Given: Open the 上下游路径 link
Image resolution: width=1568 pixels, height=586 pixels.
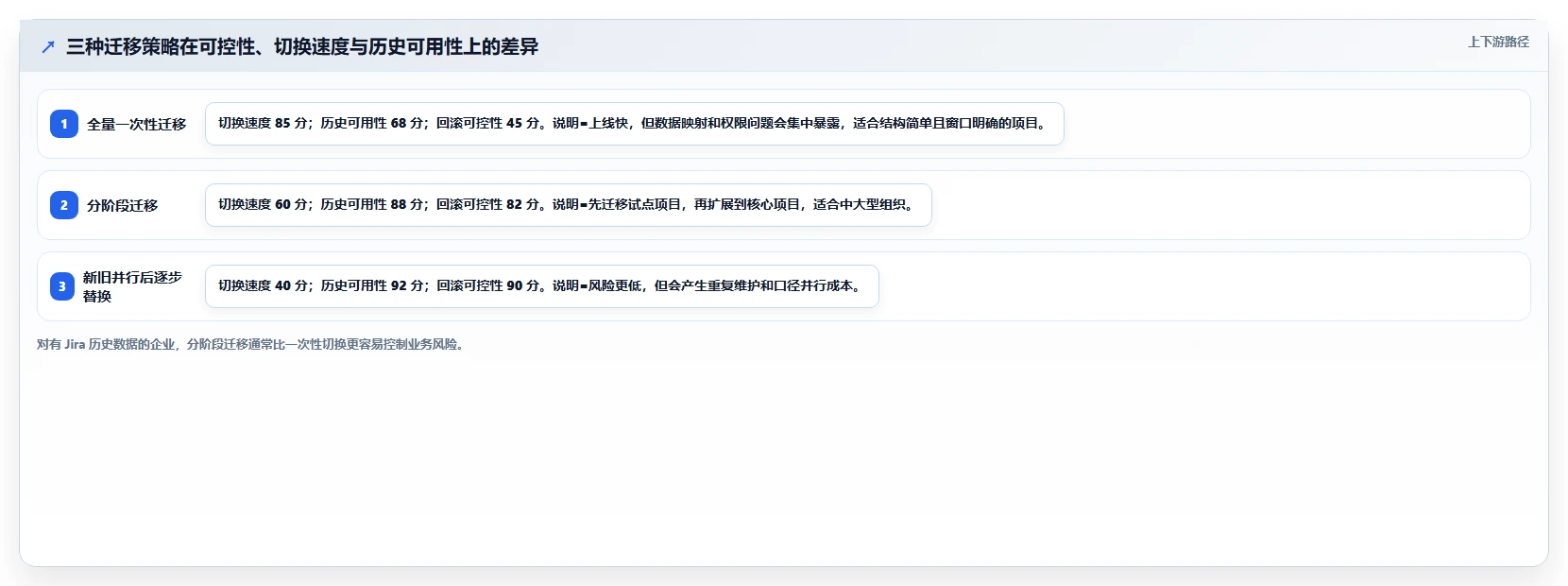Looking at the screenshot, I should 1498,42.
